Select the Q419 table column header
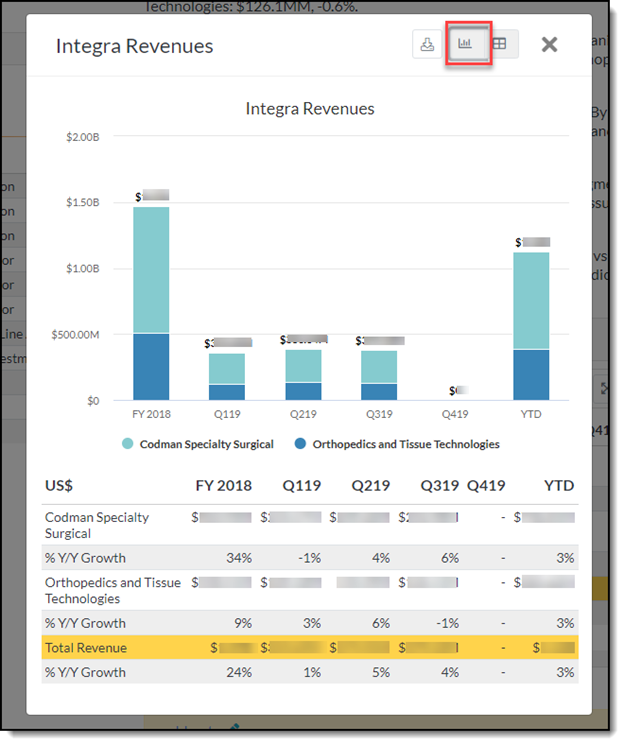 [x=486, y=486]
